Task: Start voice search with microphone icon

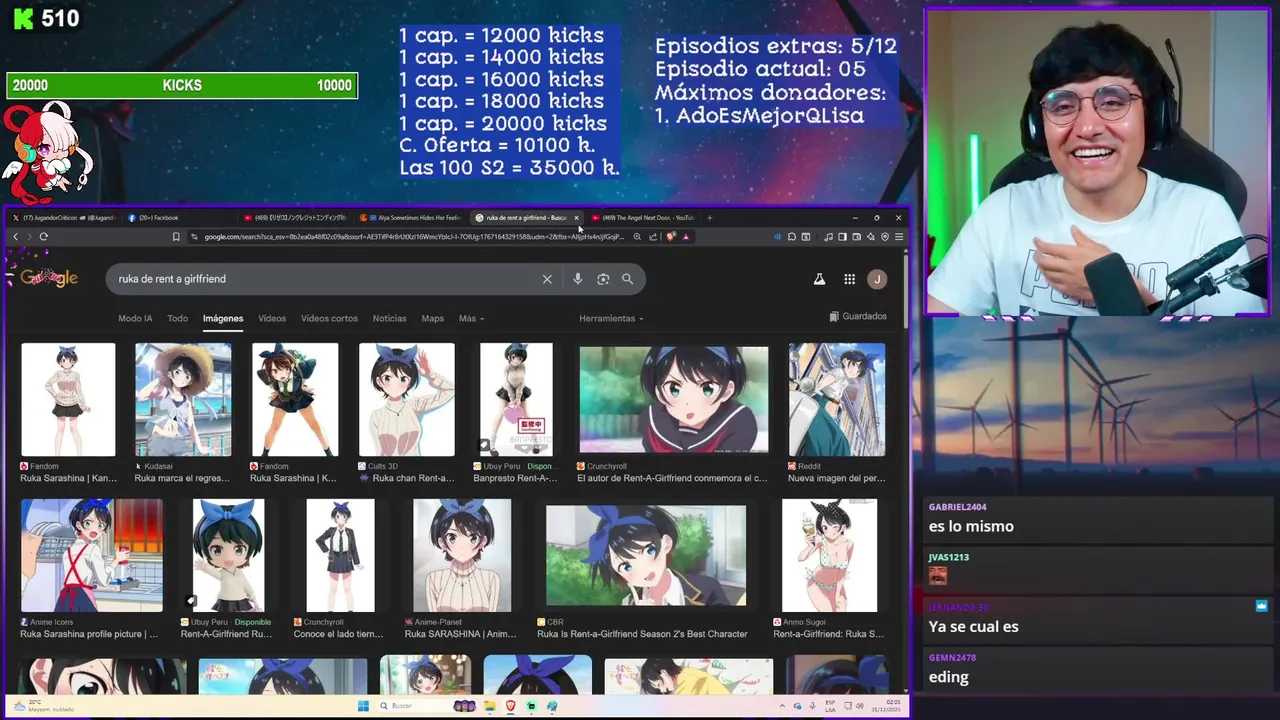Action: pyautogui.click(x=577, y=279)
